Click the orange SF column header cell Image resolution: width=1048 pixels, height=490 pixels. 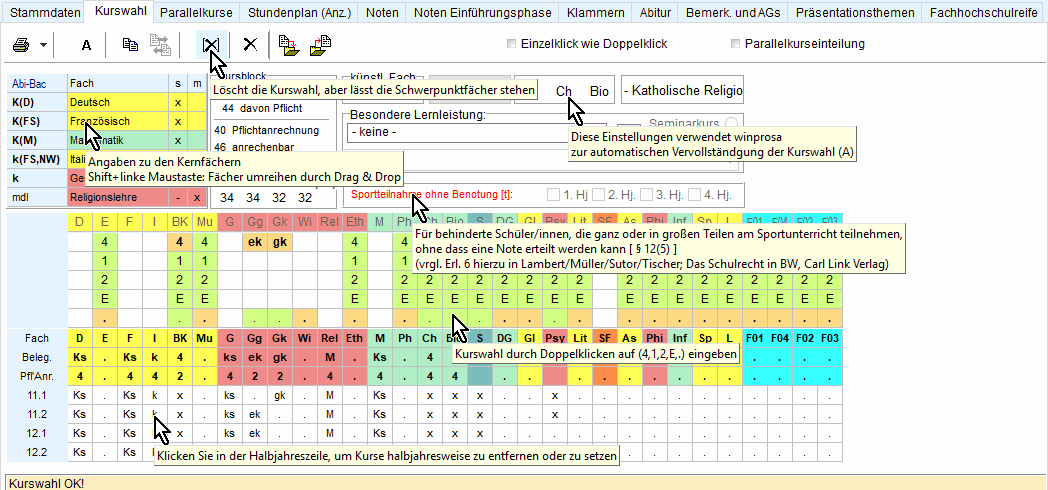tap(605, 220)
